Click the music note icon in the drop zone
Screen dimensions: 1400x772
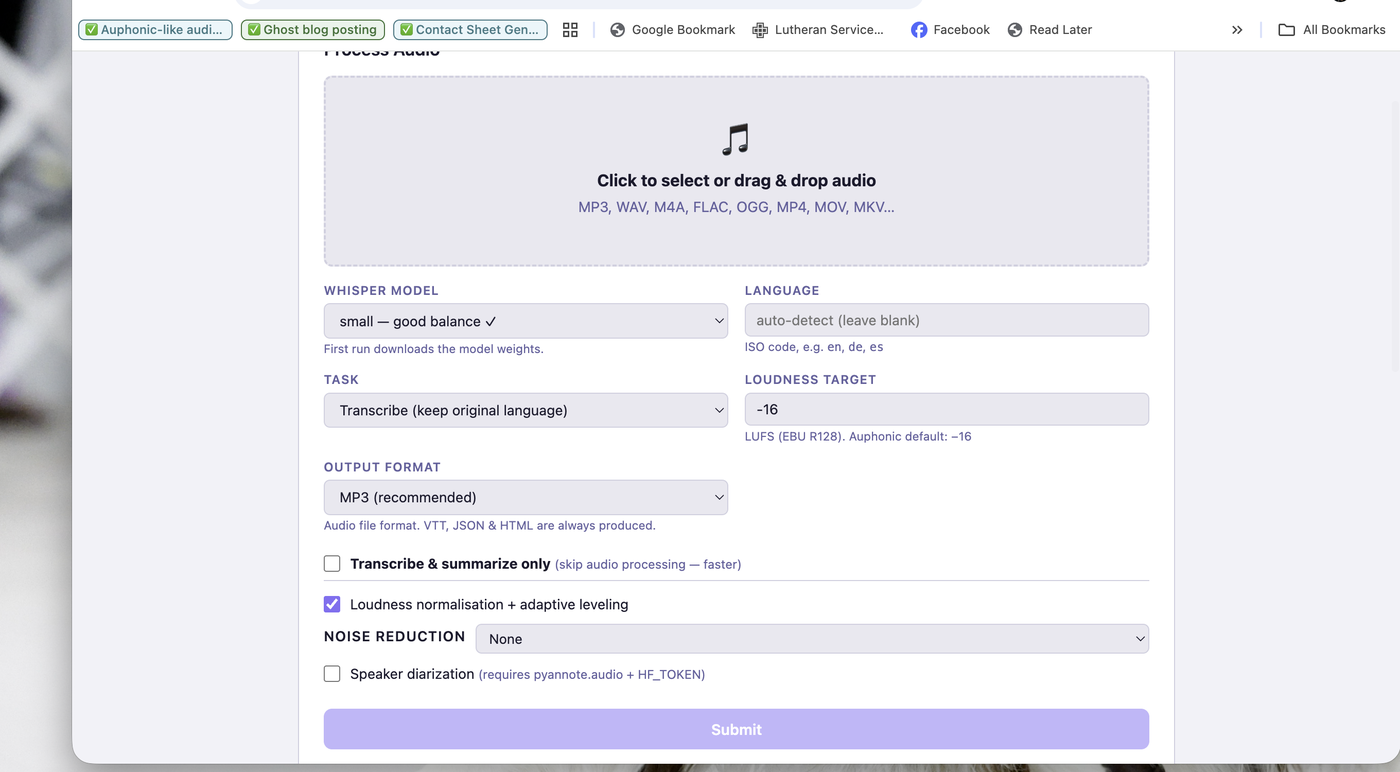(x=736, y=140)
